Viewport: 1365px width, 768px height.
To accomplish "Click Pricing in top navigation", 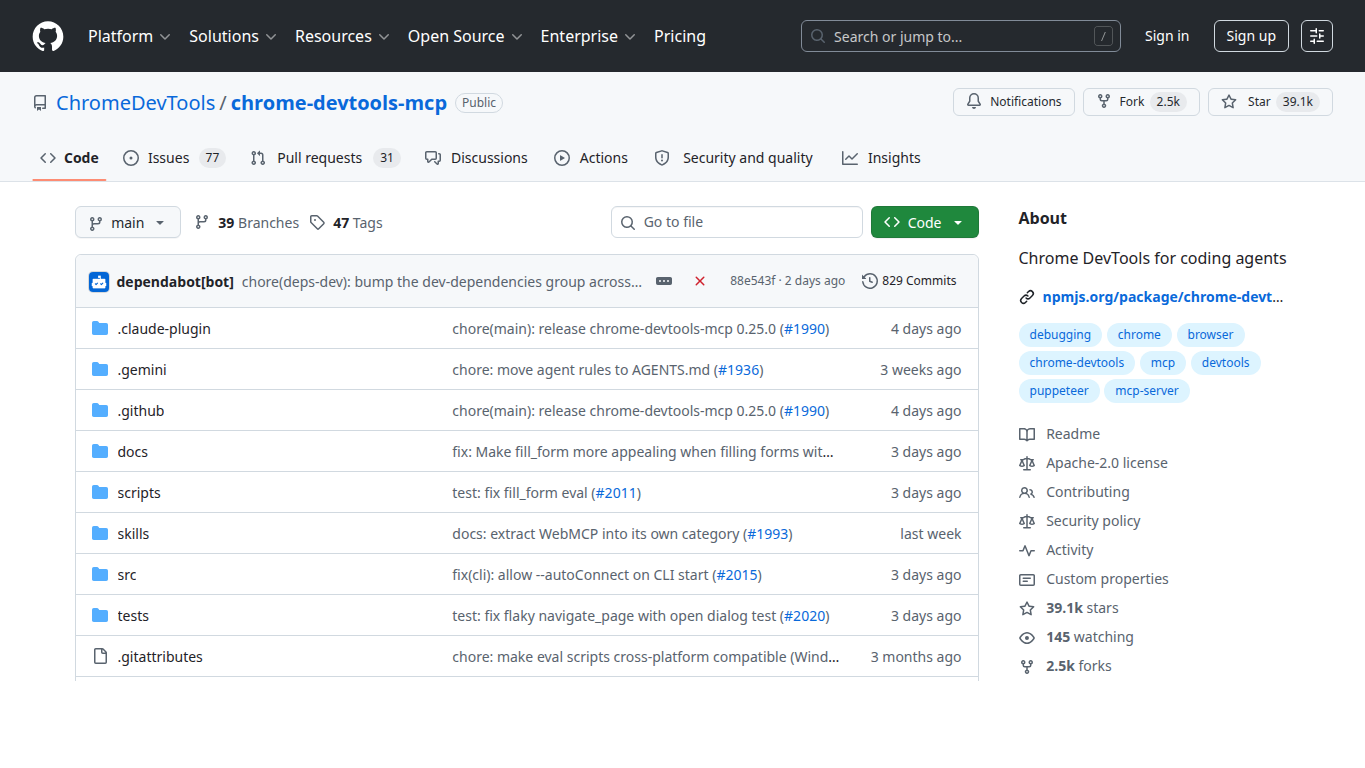I will [x=680, y=36].
